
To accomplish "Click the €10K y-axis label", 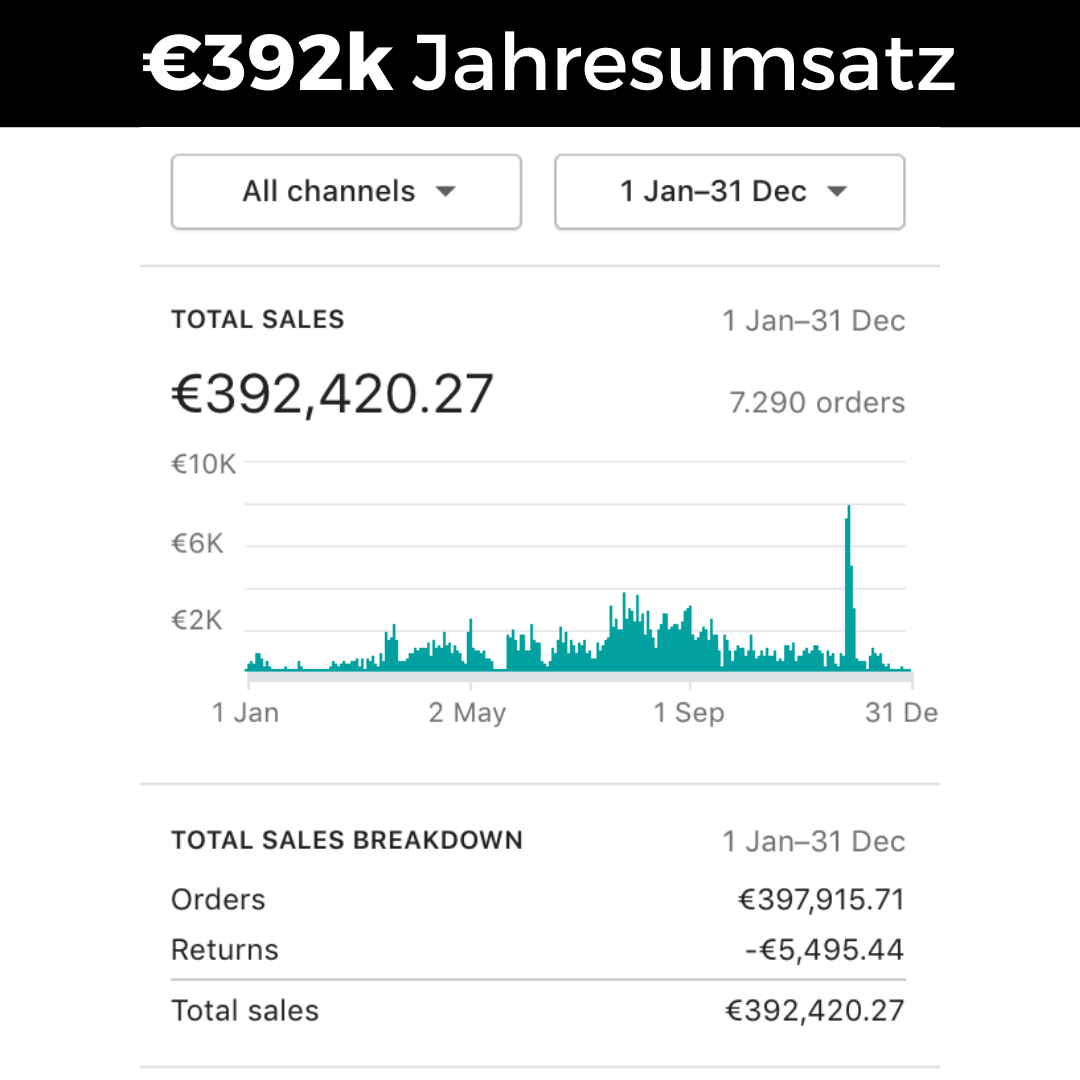I will (203, 464).
